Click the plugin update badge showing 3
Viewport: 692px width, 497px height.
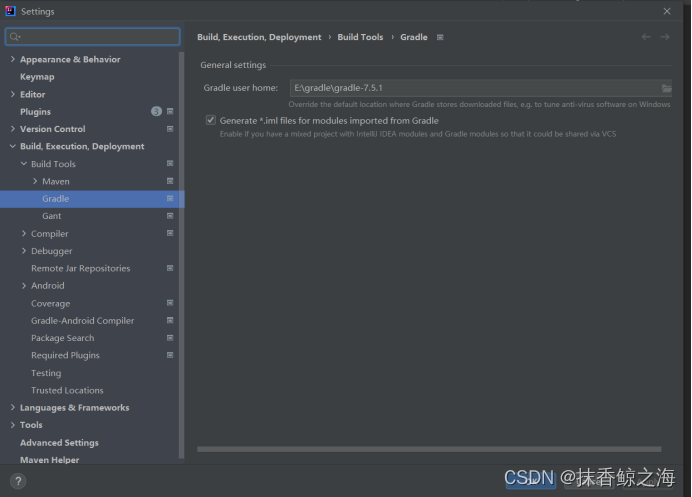[x=156, y=111]
